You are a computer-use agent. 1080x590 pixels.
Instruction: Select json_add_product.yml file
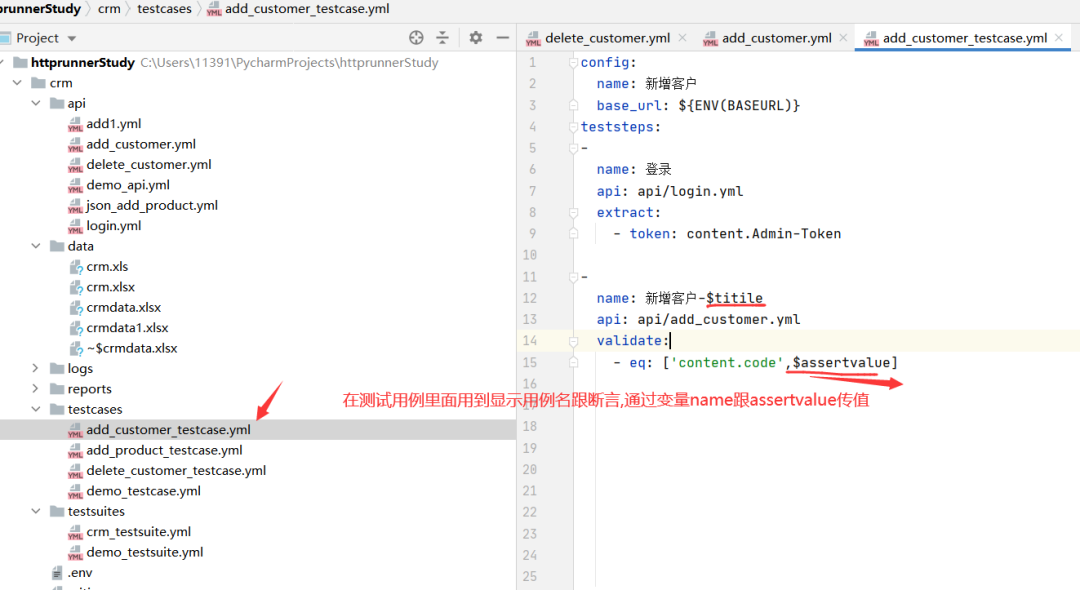tap(152, 205)
